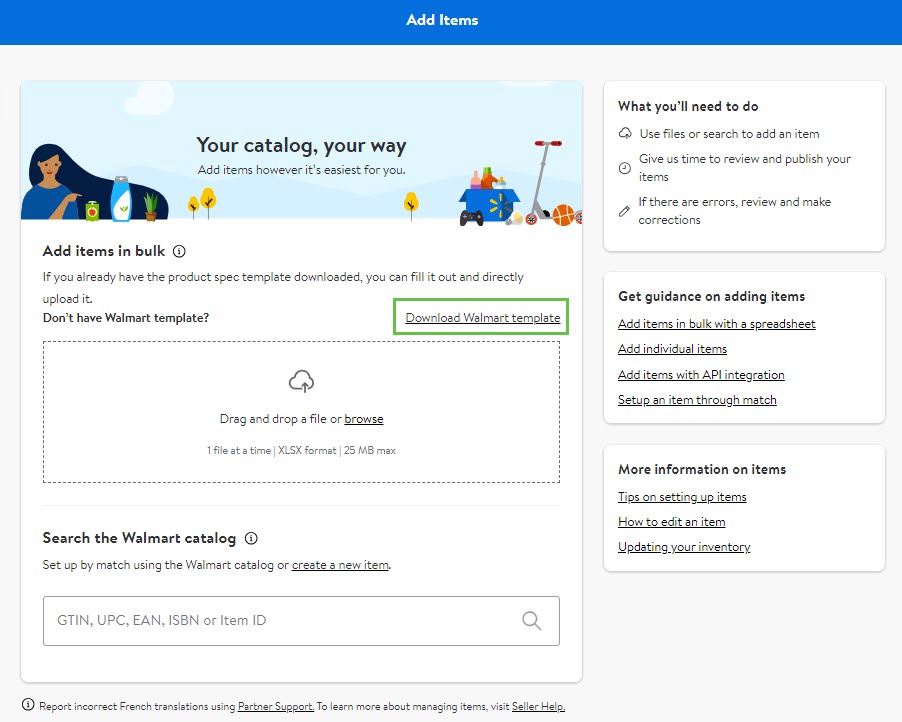Click the Add items however it's easiest subtitle
The height and width of the screenshot is (722, 902).
[x=301, y=170]
